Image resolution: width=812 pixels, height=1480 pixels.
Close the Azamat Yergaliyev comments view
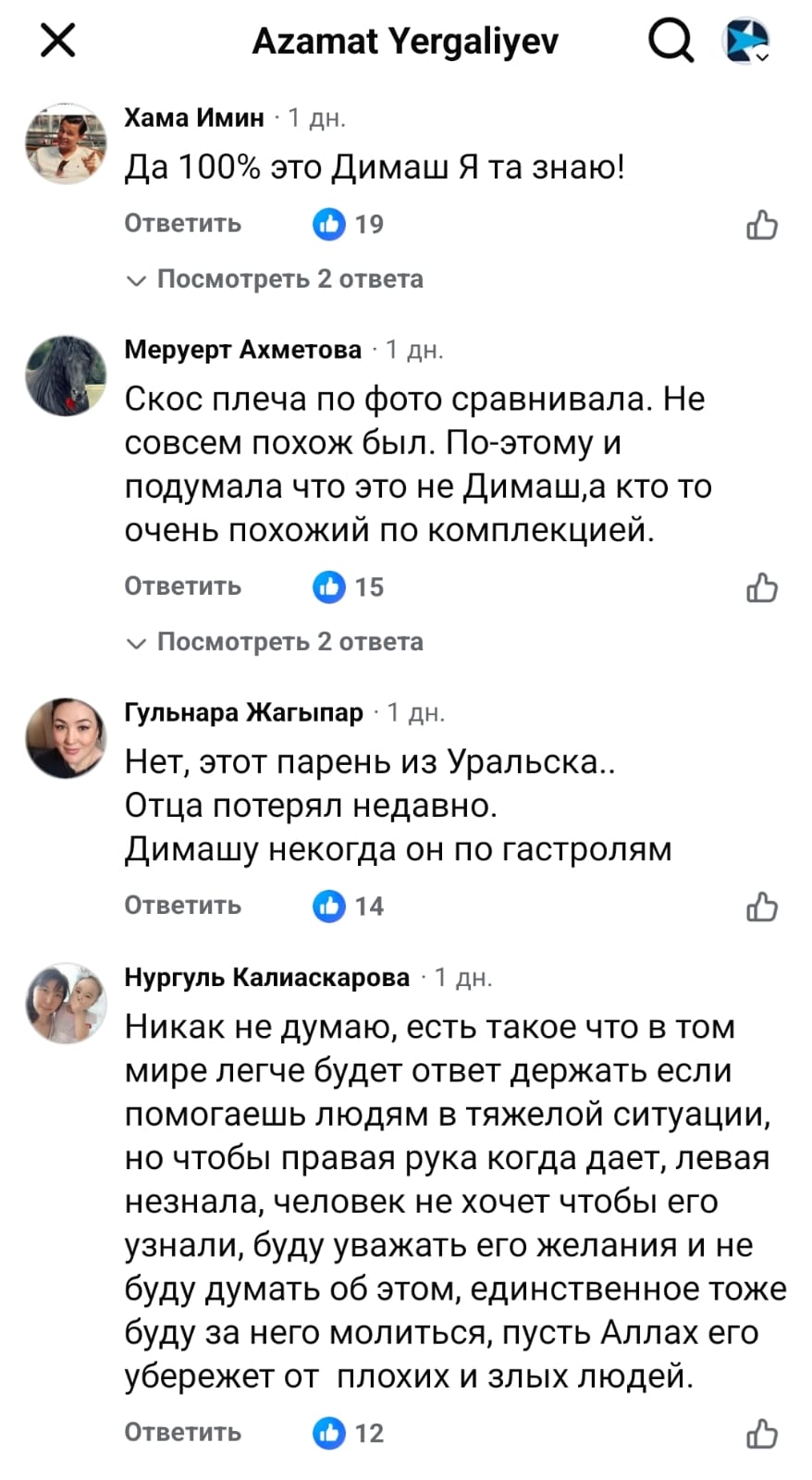click(x=58, y=41)
